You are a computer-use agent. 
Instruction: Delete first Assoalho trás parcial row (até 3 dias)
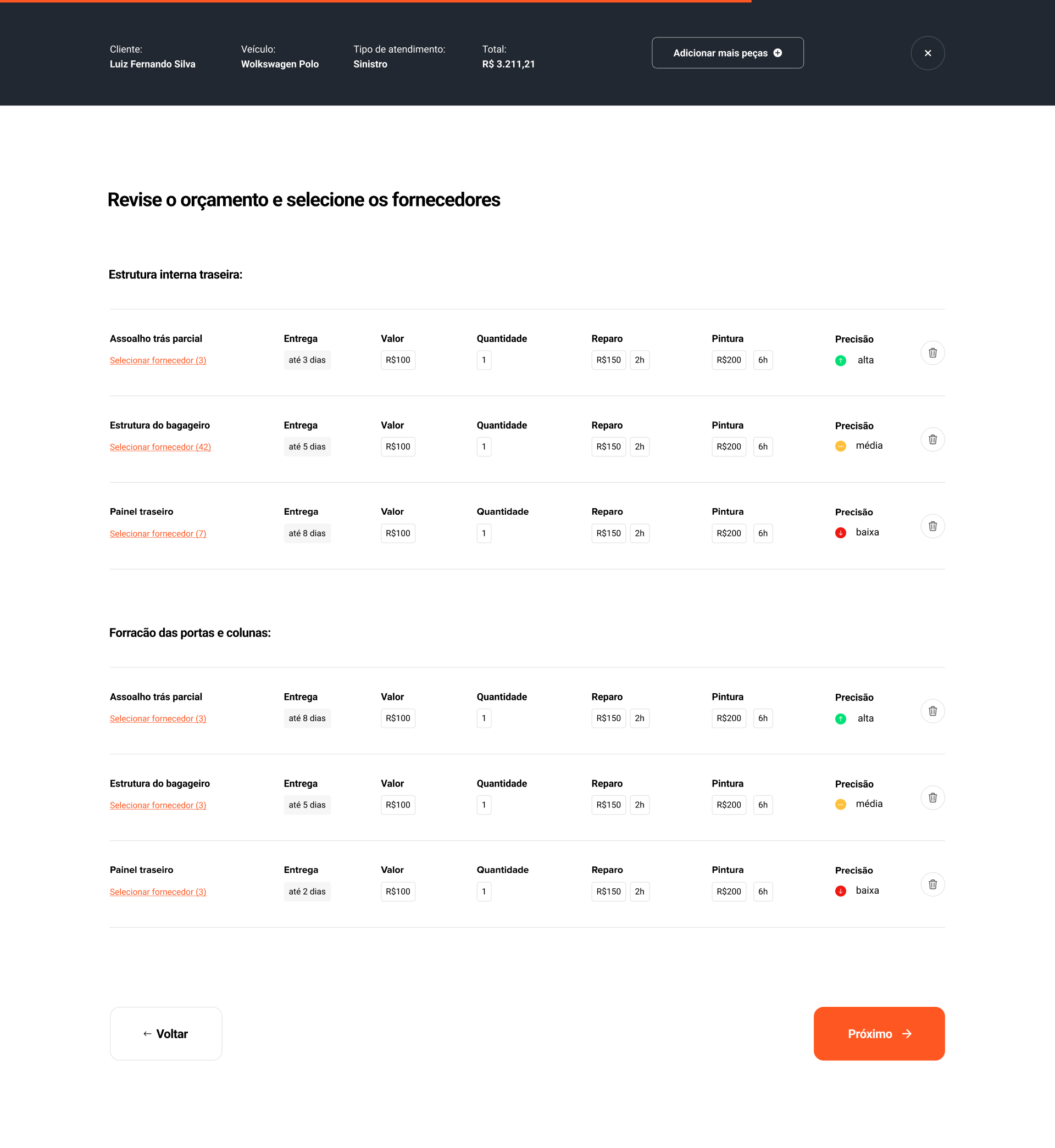point(932,353)
